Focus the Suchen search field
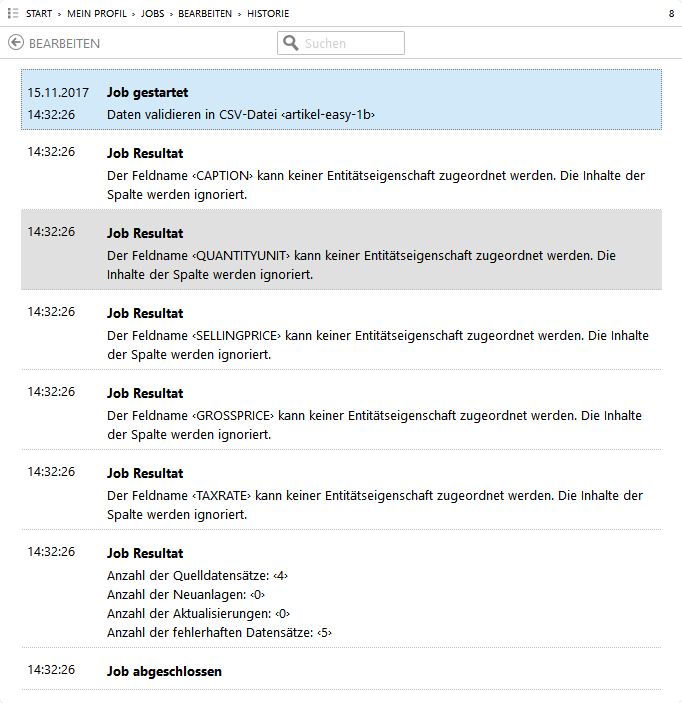Image resolution: width=682 pixels, height=703 pixels. coord(350,43)
